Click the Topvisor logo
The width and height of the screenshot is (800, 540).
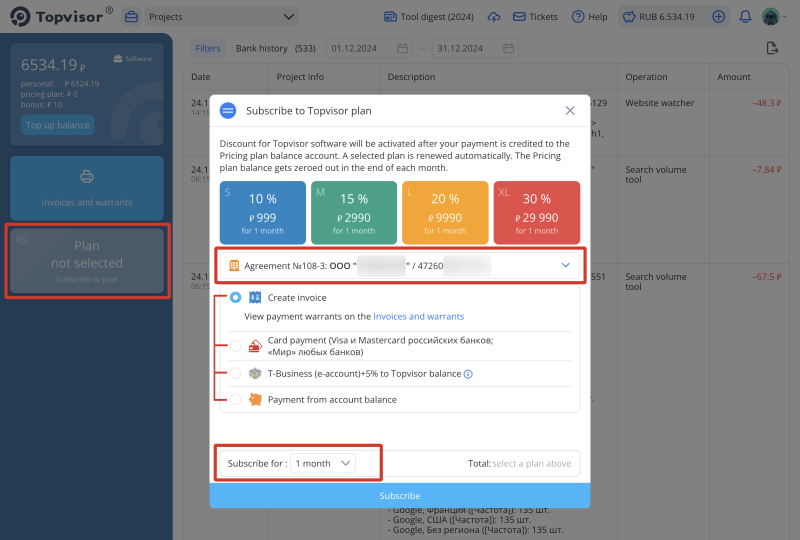(60, 16)
